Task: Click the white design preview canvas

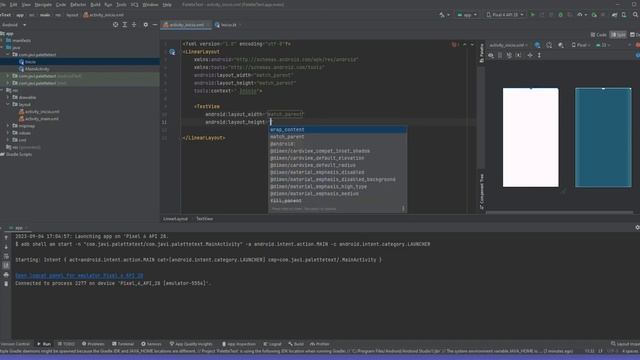Action: 531,138
